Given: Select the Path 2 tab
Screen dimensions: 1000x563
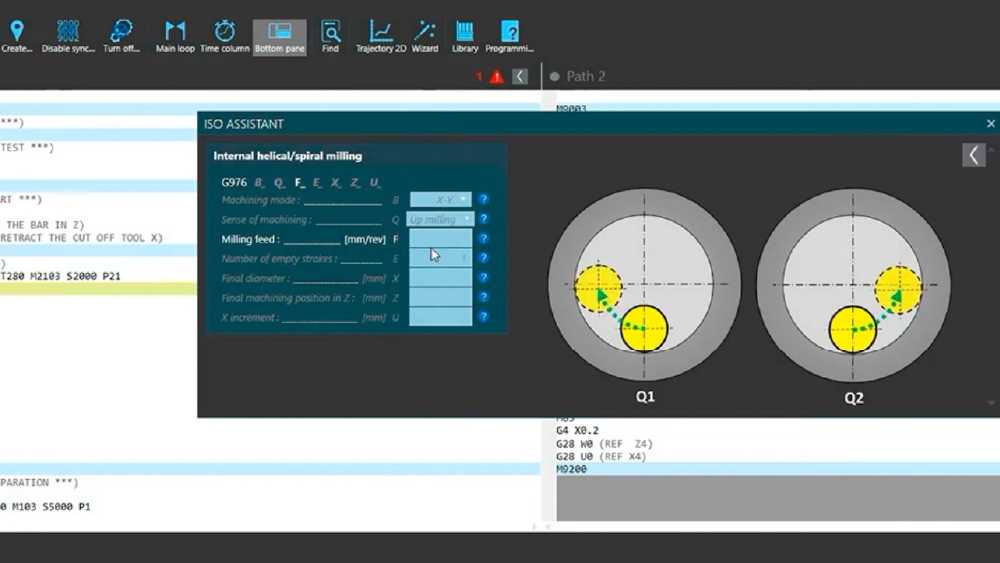Looking at the screenshot, I should tap(585, 76).
